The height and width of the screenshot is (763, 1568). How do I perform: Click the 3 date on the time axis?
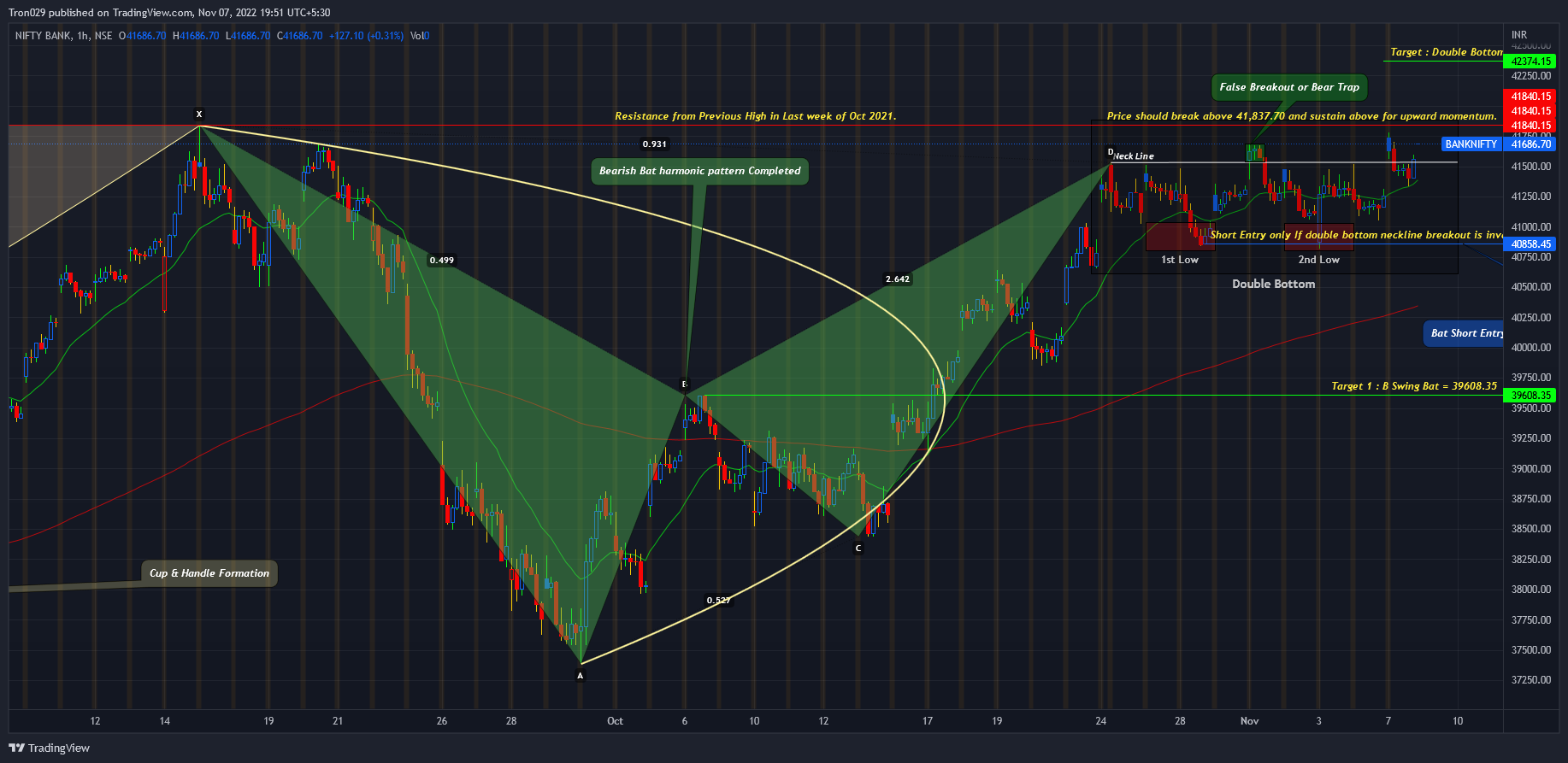pos(1318,721)
